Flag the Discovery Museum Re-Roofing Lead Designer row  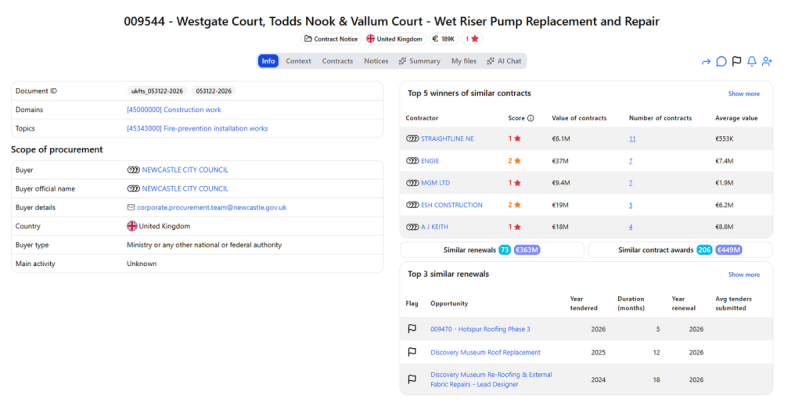(412, 379)
